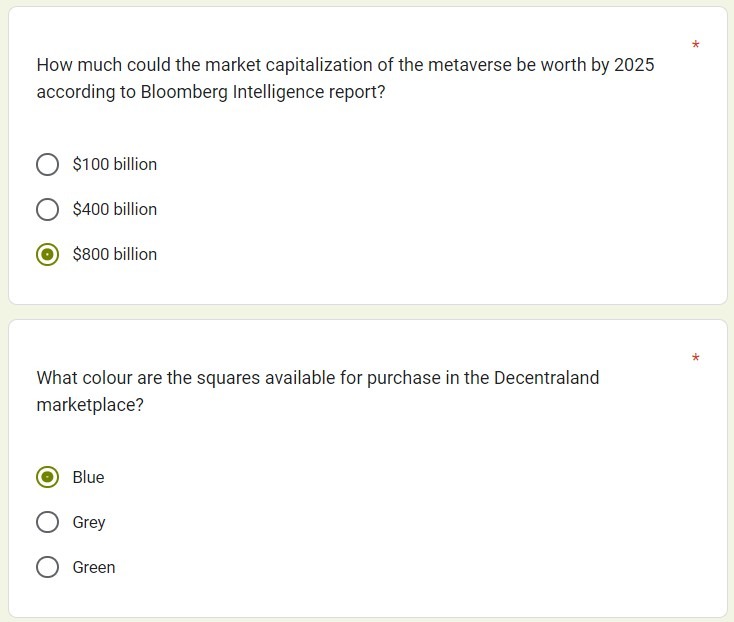Click the "Green" answer label text
Screen dimensions: 734x622
[94, 567]
